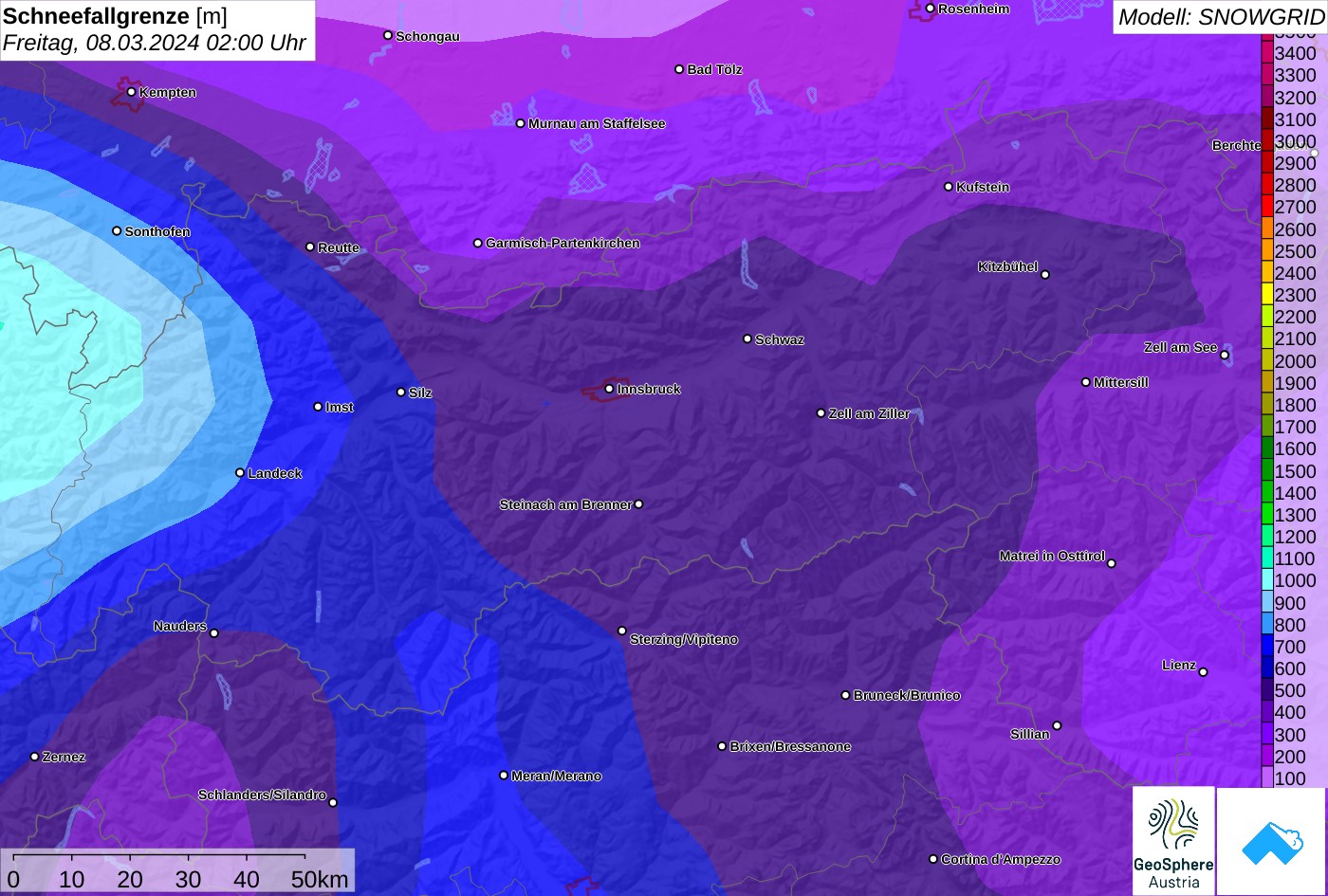
Task: Click the Steinach am Brenner label
Action: pyautogui.click(x=565, y=504)
